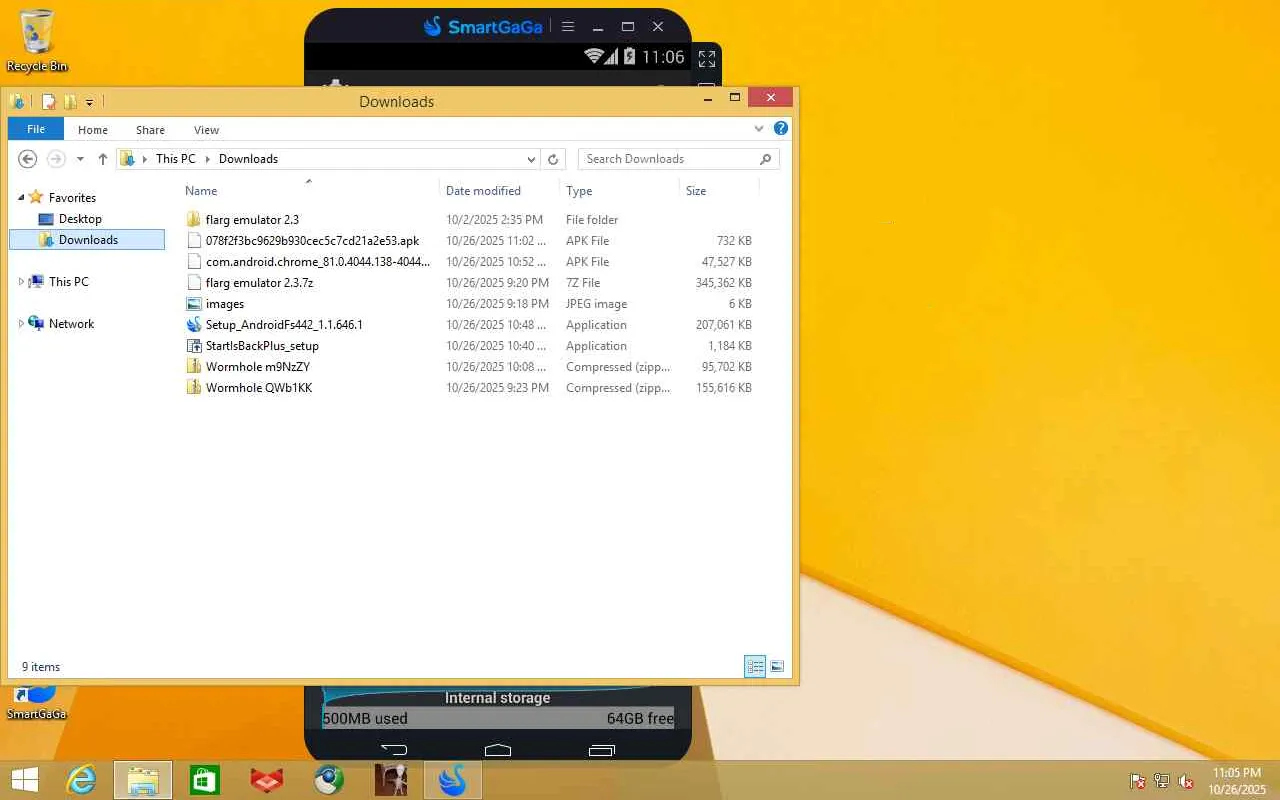This screenshot has height=800, width=1280.
Task: Click the volume icon in the system tray
Action: pyautogui.click(x=1186, y=781)
